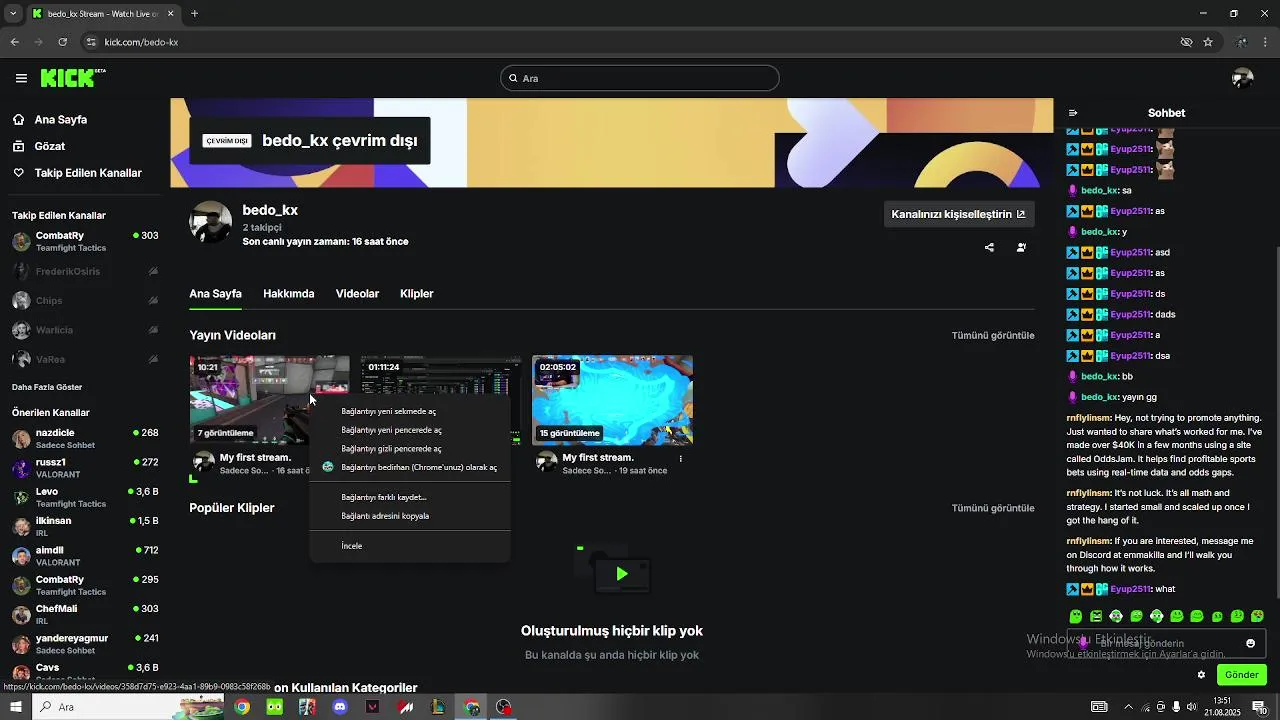Click bedo_kx channel profile picture

point(211,222)
